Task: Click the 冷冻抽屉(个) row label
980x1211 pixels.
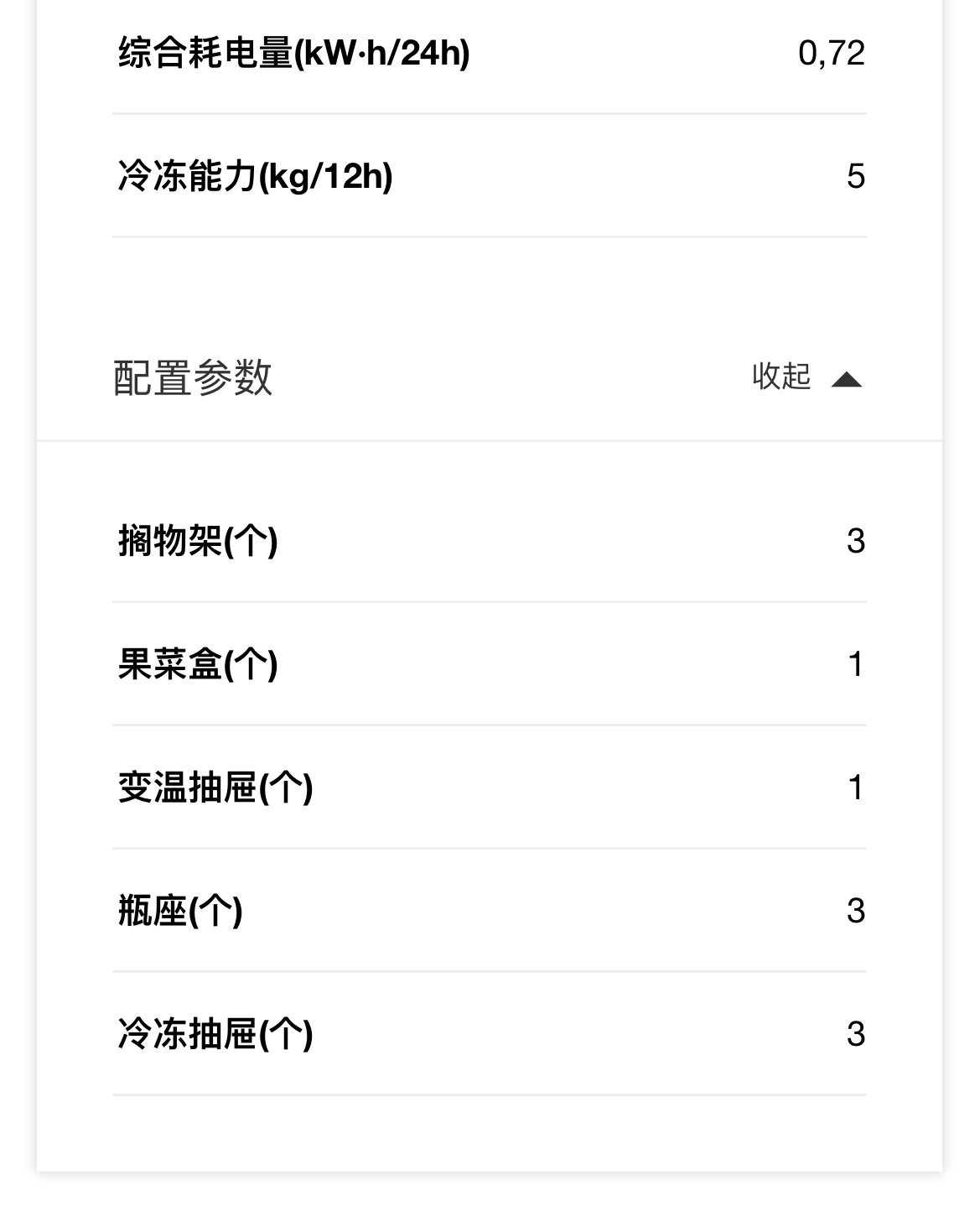Action: pos(215,1034)
